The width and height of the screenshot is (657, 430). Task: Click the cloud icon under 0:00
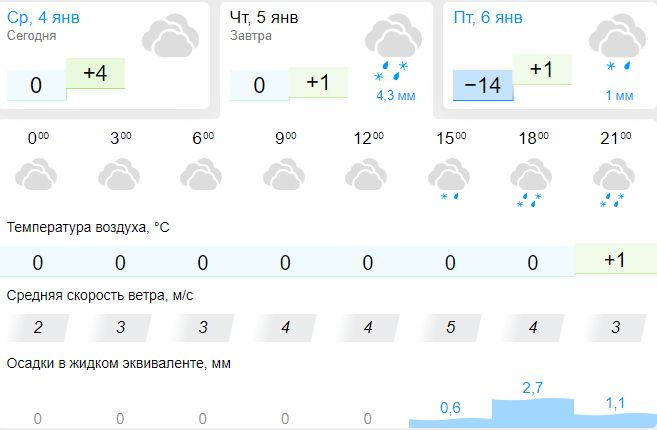36,174
